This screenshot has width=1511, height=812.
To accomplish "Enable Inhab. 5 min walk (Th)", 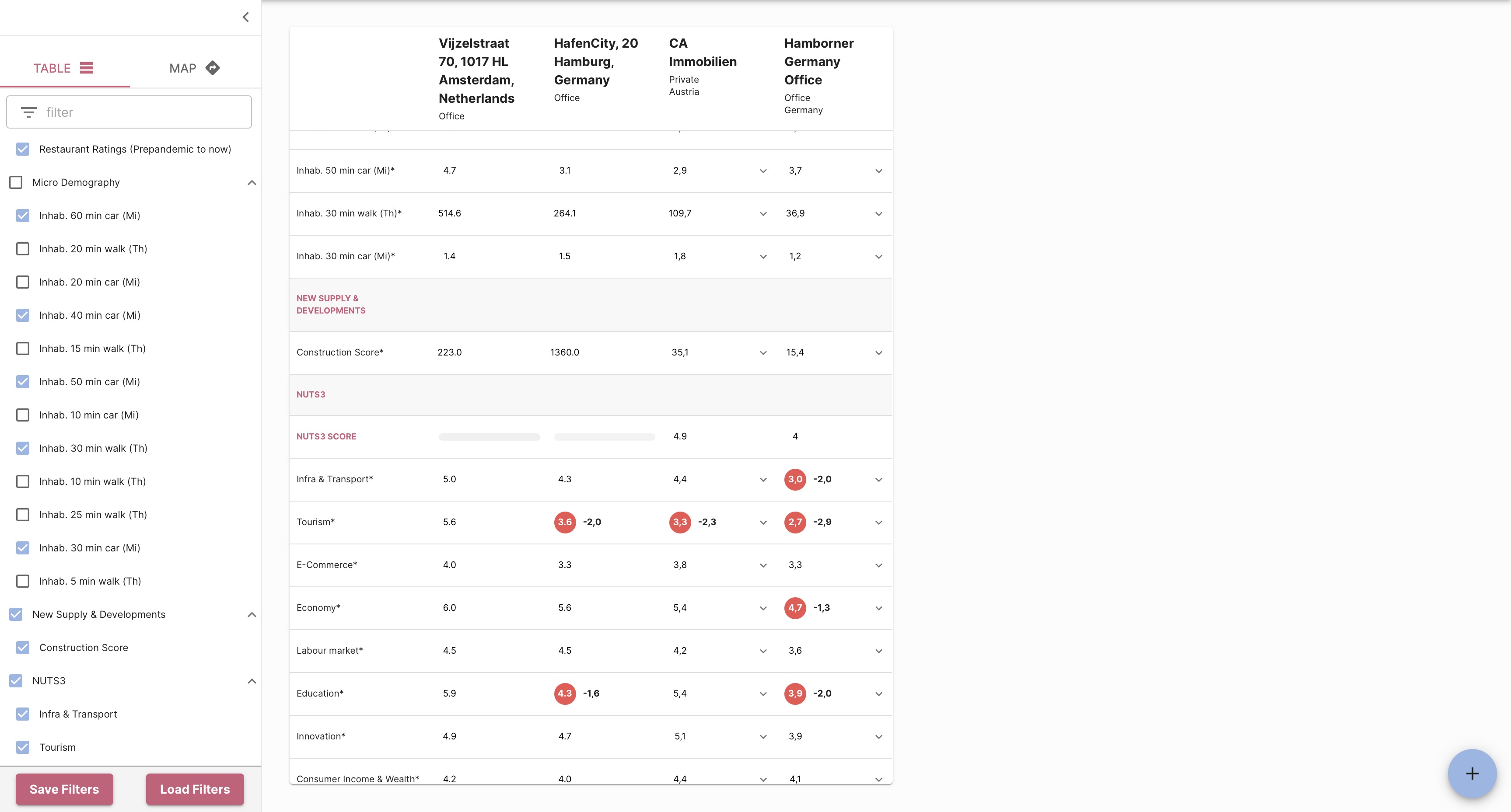I will (23, 581).
